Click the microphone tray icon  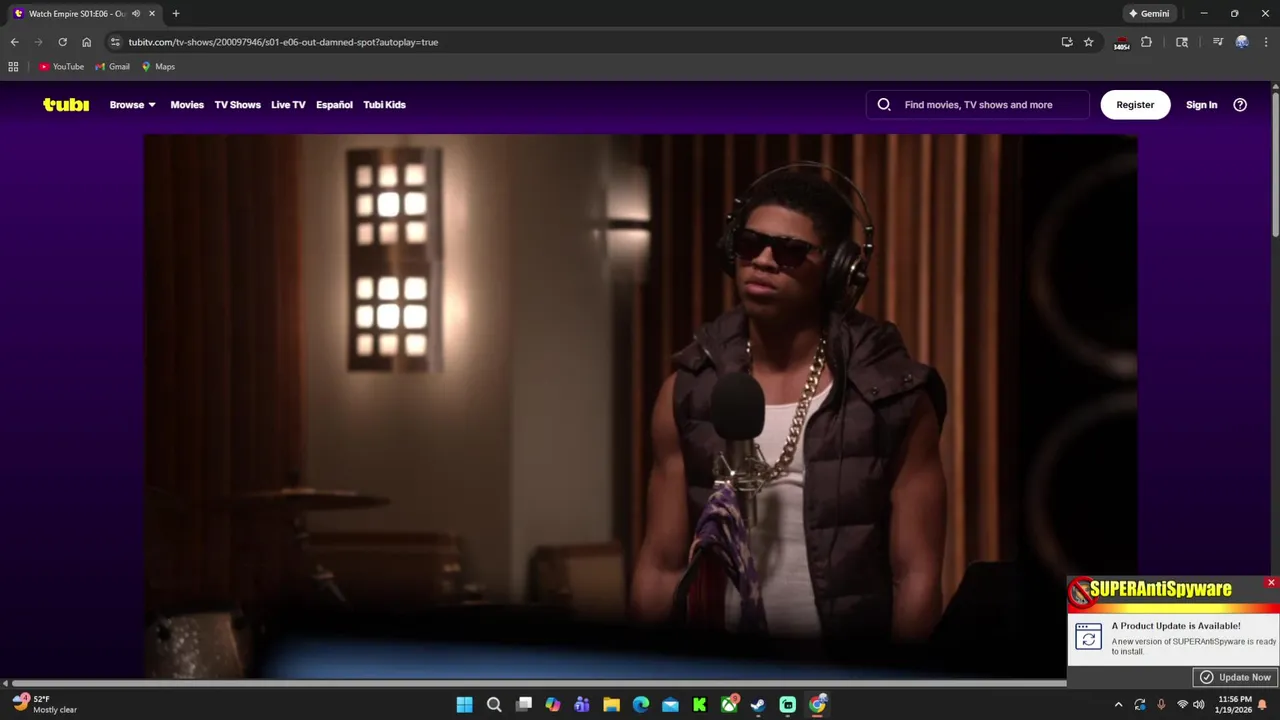click(1161, 705)
